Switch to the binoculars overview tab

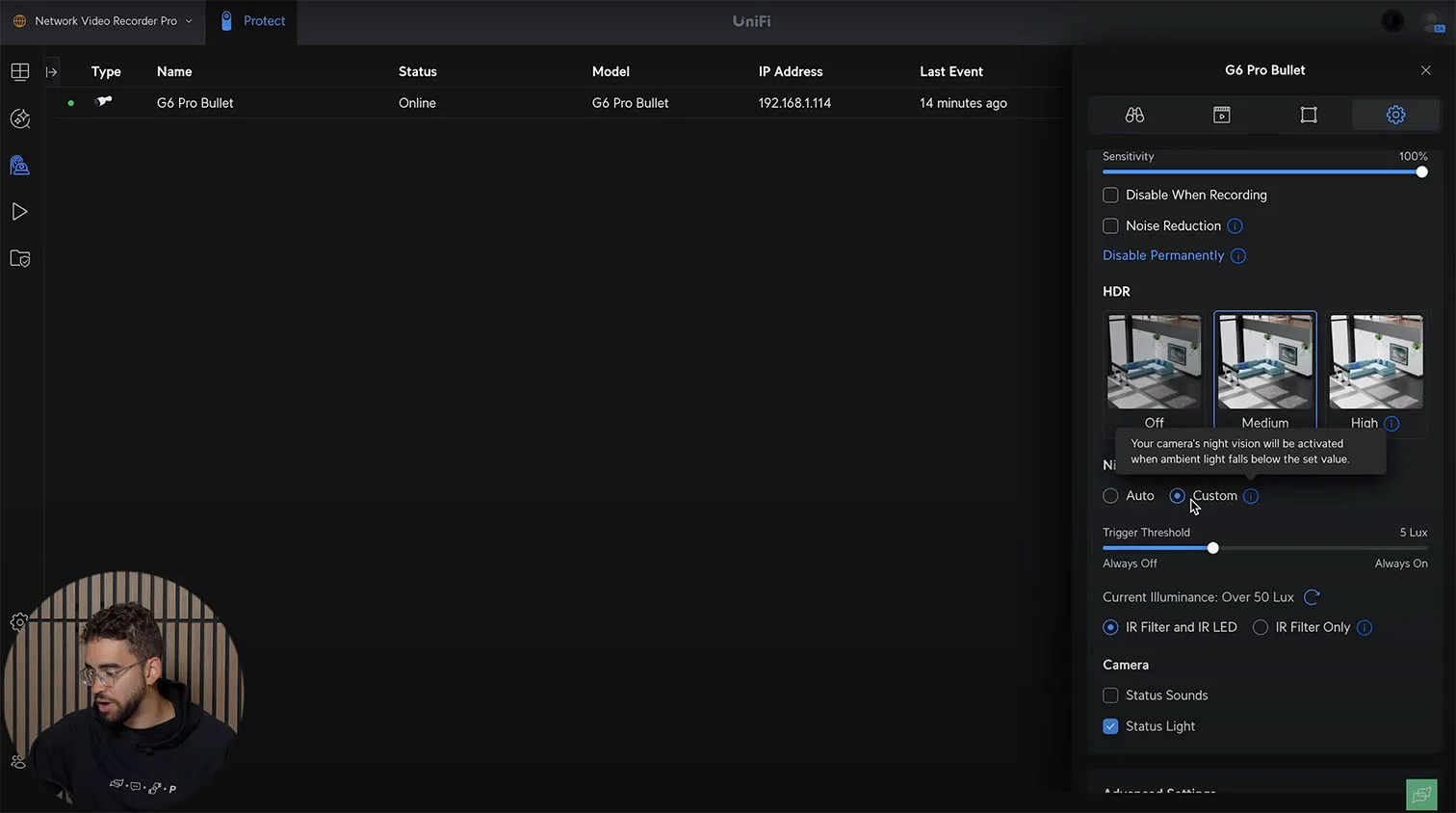1134,115
